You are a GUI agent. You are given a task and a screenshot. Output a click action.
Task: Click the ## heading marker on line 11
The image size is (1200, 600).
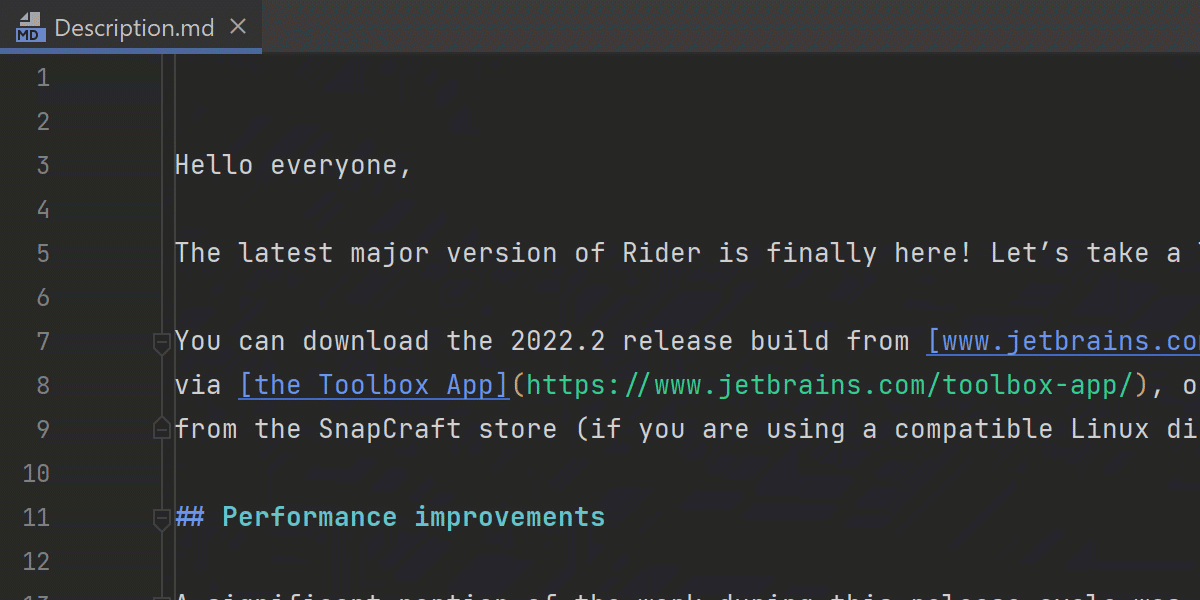click(x=190, y=517)
